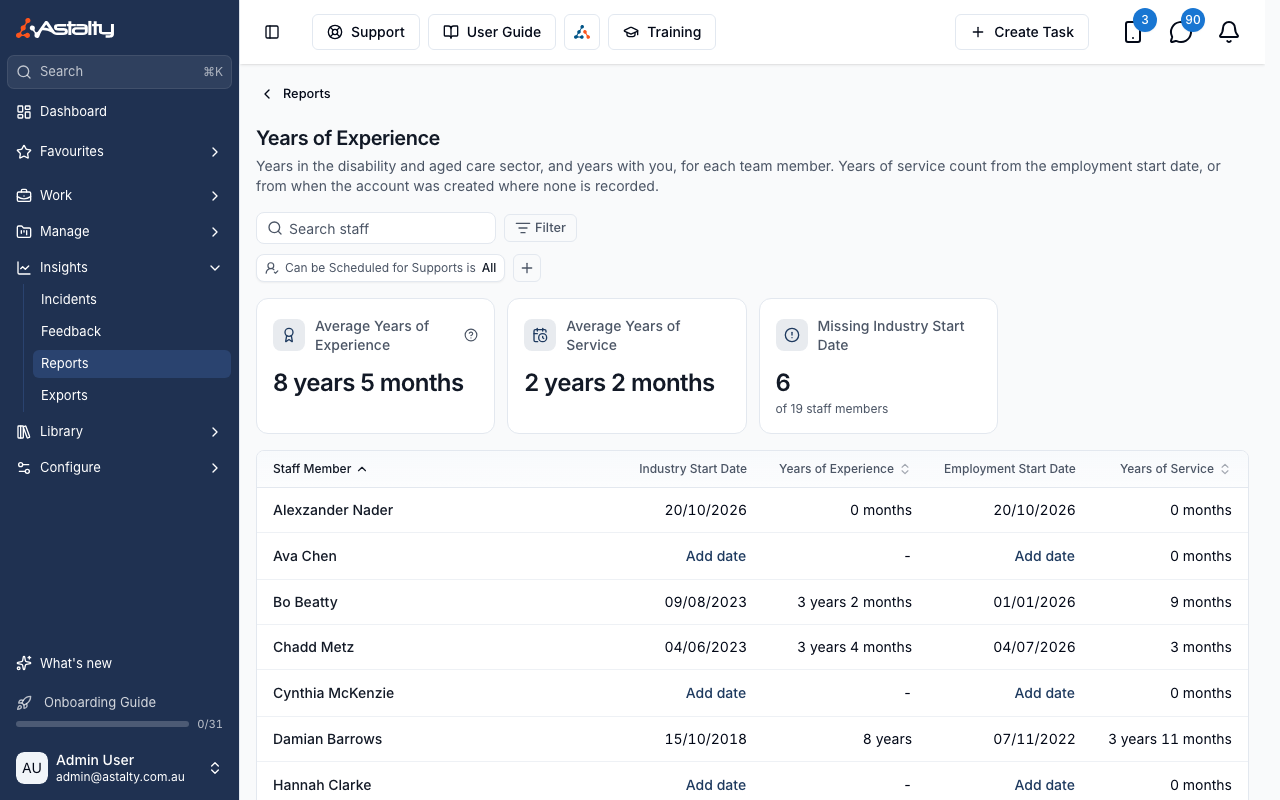Screen dimensions: 1280x800
Task: Click the Filter button
Action: [x=540, y=228]
